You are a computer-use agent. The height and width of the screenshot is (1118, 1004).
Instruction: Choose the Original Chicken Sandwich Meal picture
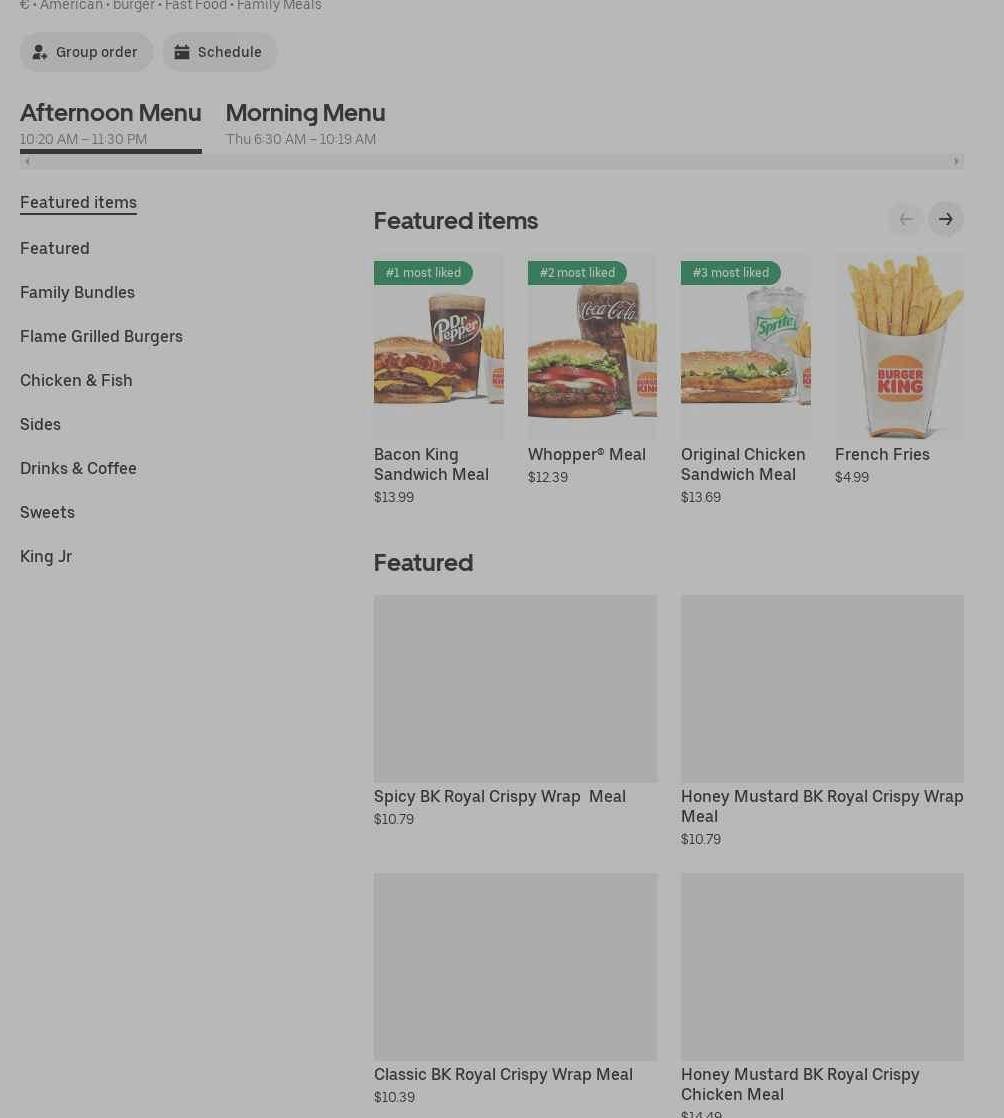[x=746, y=346]
